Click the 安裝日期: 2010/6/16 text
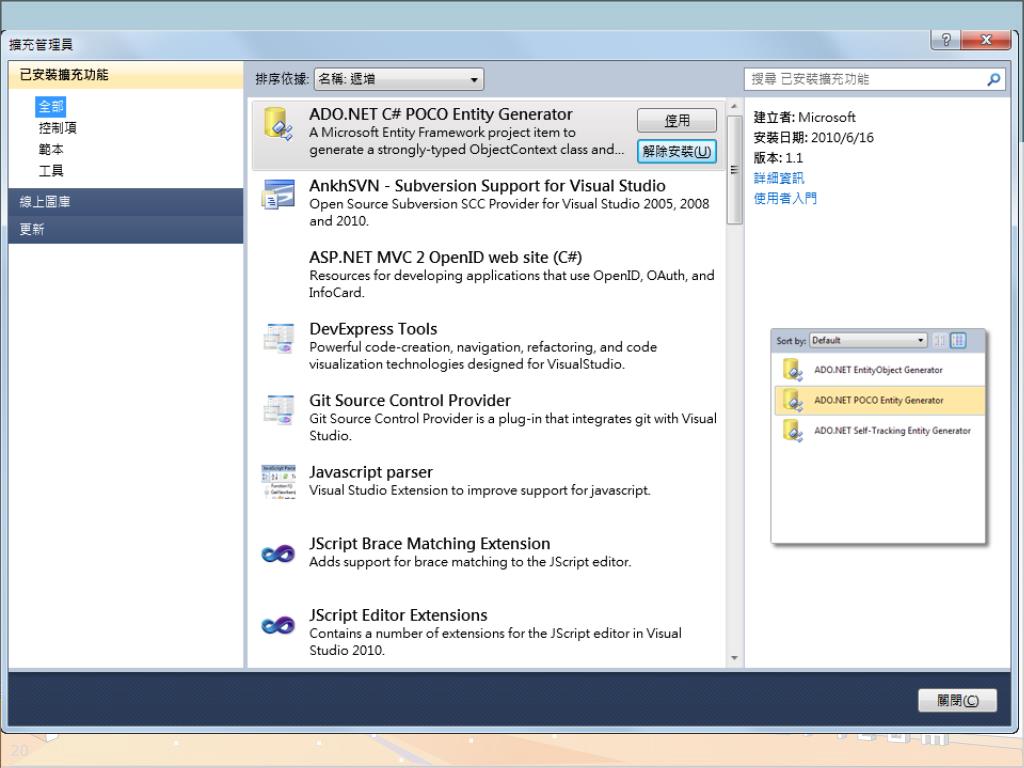Viewport: 1024px width, 768px height. point(814,138)
